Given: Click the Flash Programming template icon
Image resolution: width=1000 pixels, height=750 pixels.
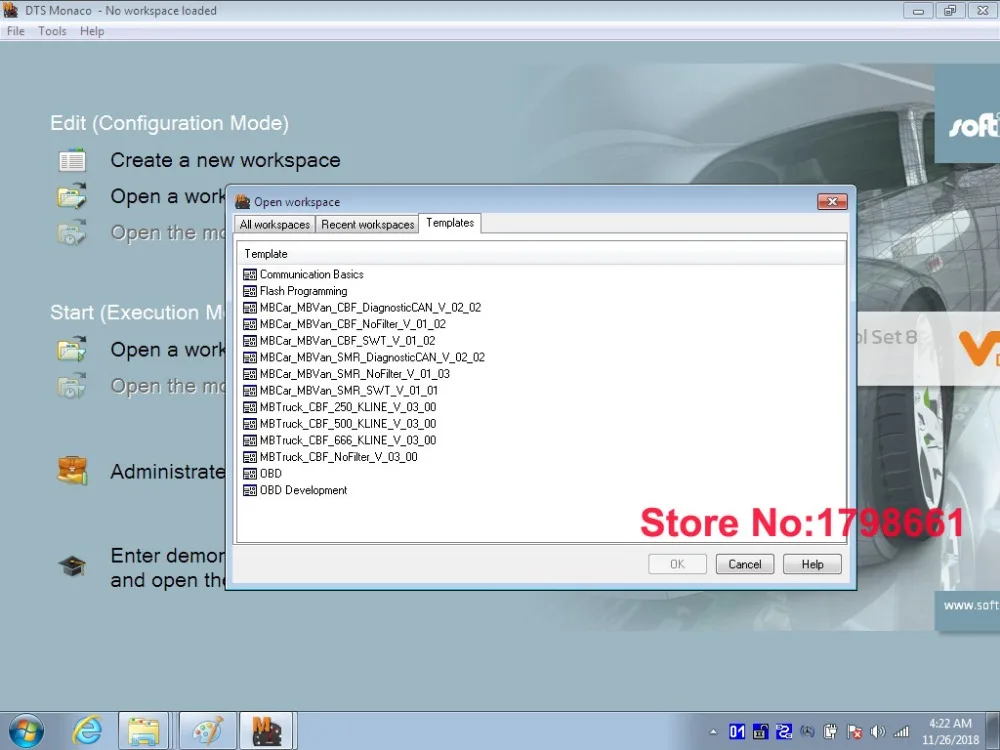Looking at the screenshot, I should pyautogui.click(x=250, y=291).
